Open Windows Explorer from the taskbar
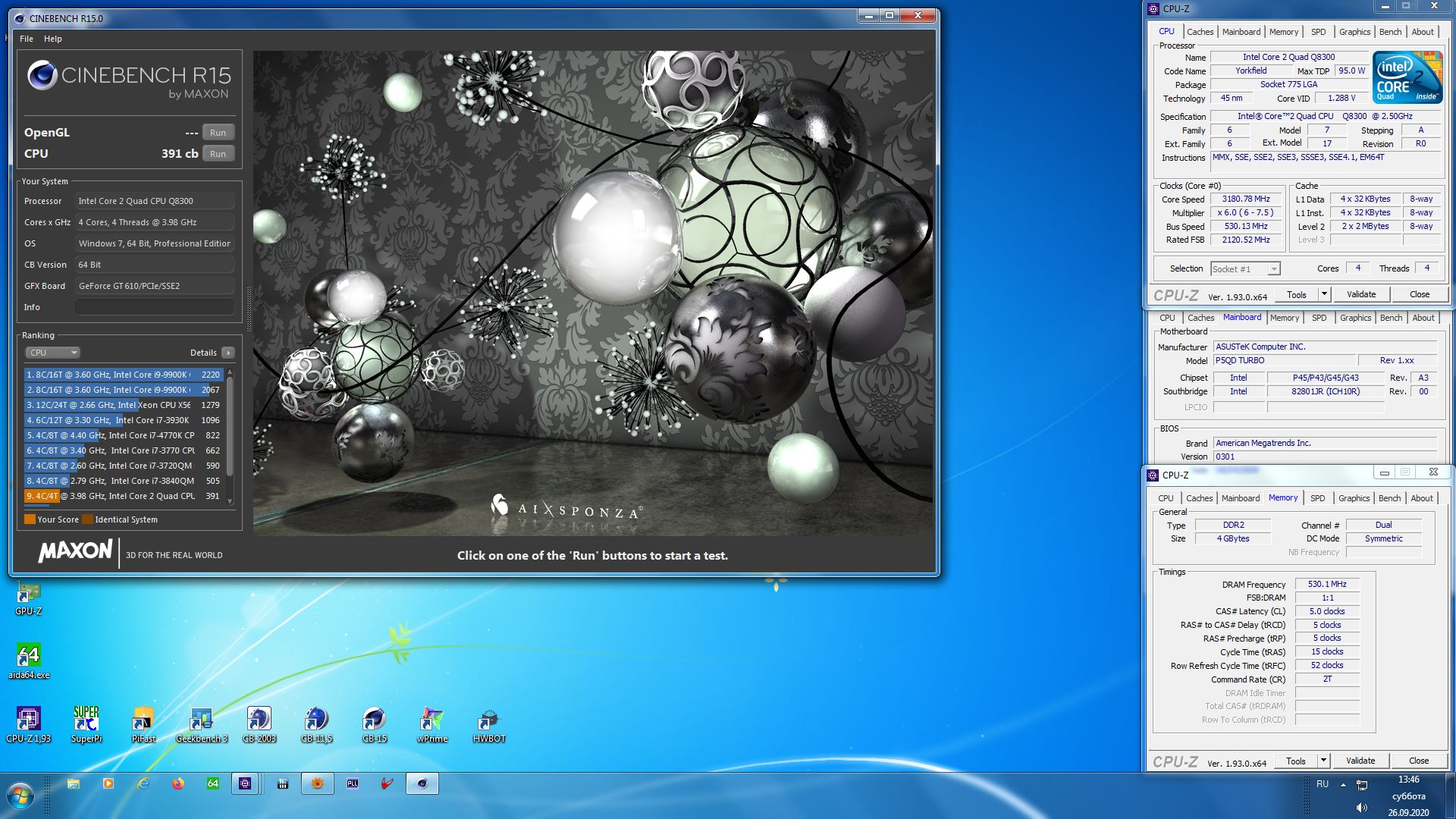1456x819 pixels. [74, 784]
